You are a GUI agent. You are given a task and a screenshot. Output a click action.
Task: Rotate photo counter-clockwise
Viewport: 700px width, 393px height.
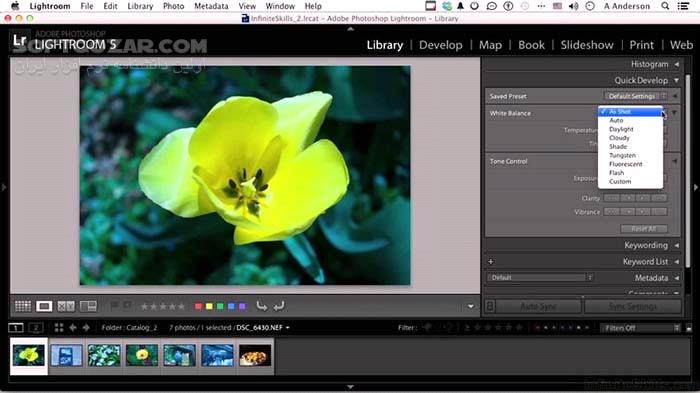click(262, 306)
